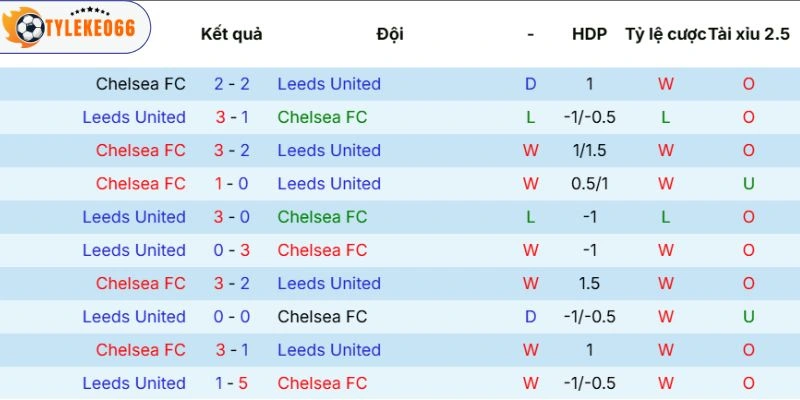800x400 pixels.
Task: Open Leeds United in the 1 - 5 row
Action: [134, 383]
